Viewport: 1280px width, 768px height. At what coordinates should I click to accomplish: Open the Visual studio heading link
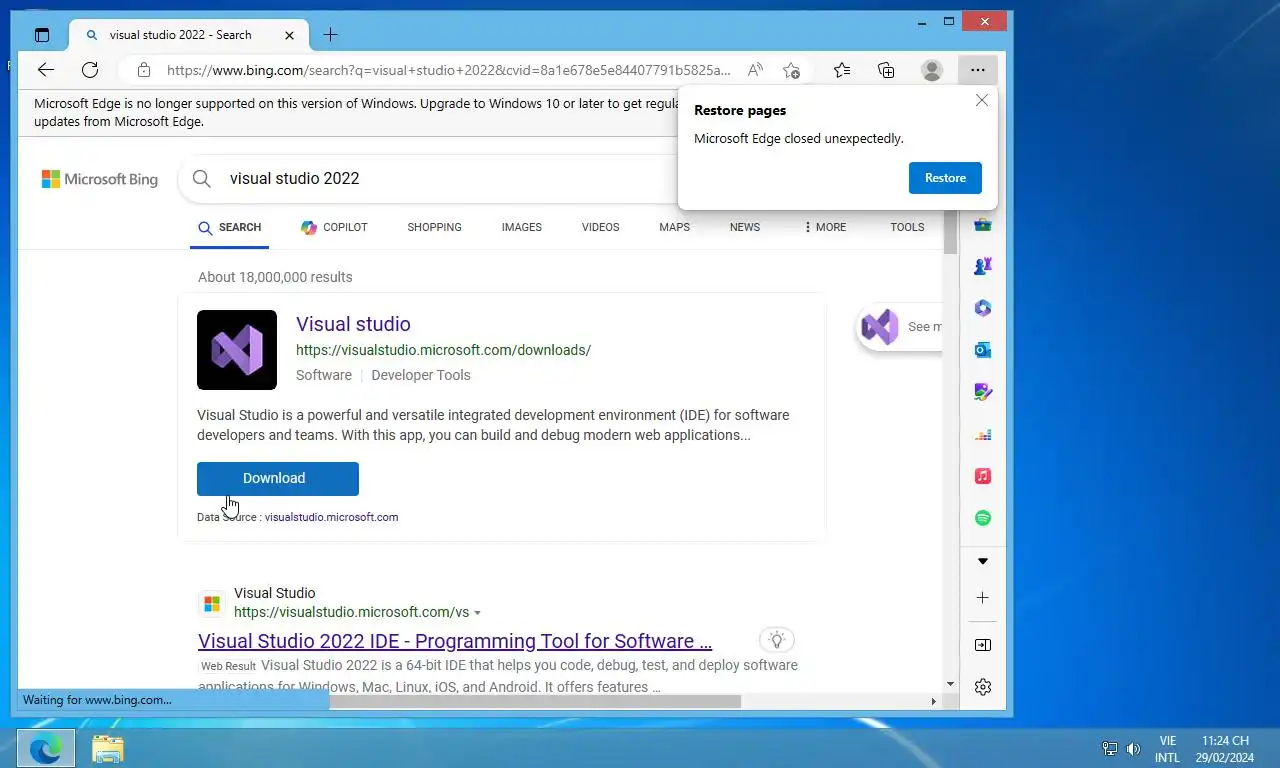[353, 324]
